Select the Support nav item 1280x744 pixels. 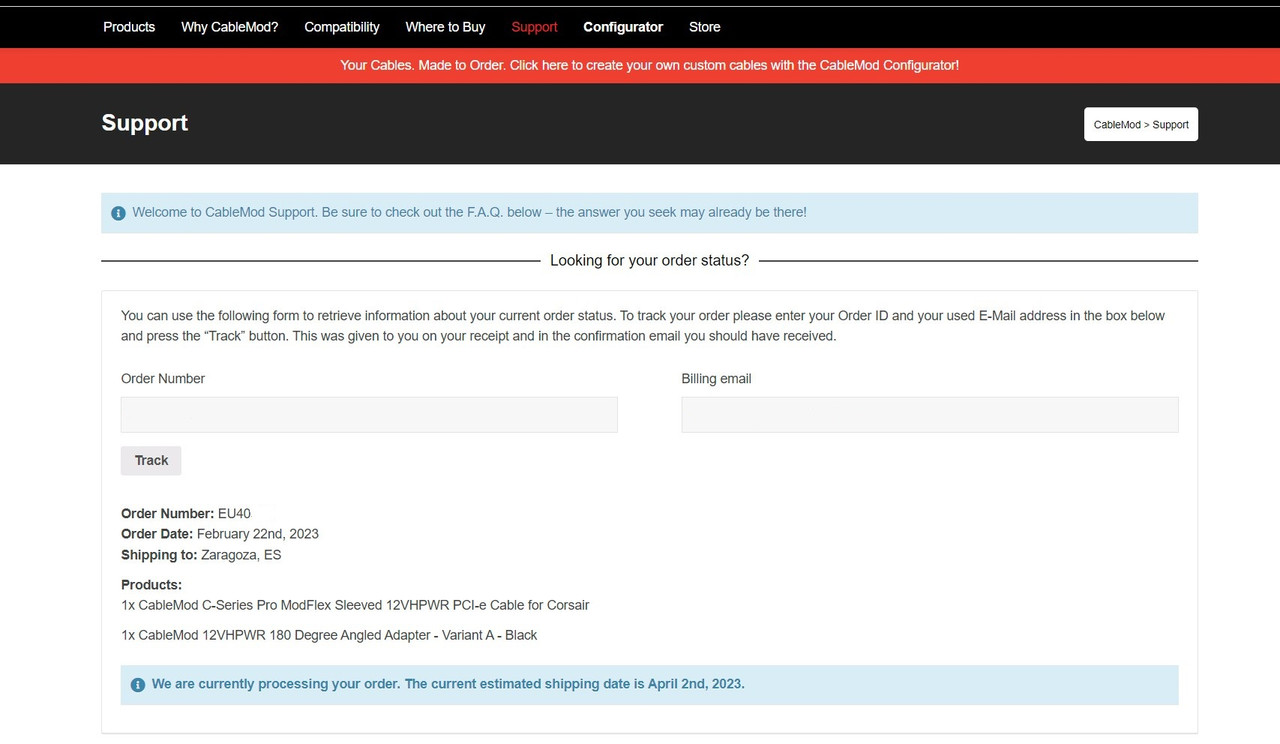point(534,27)
